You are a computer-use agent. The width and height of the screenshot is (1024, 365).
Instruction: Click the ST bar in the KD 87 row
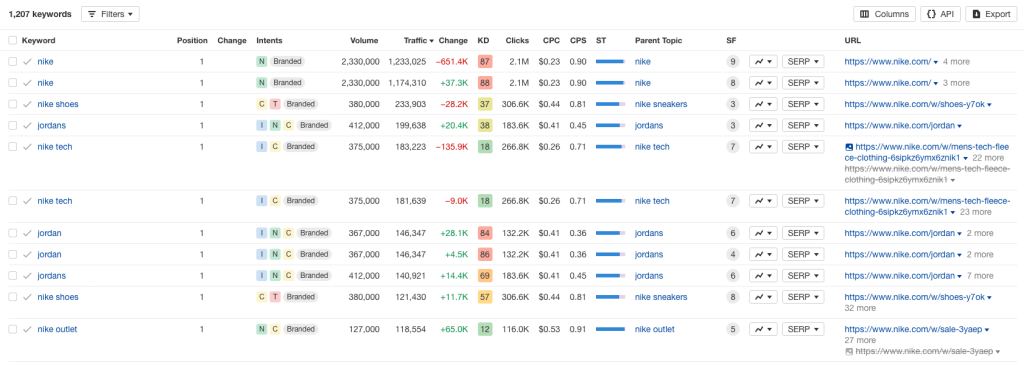click(611, 62)
